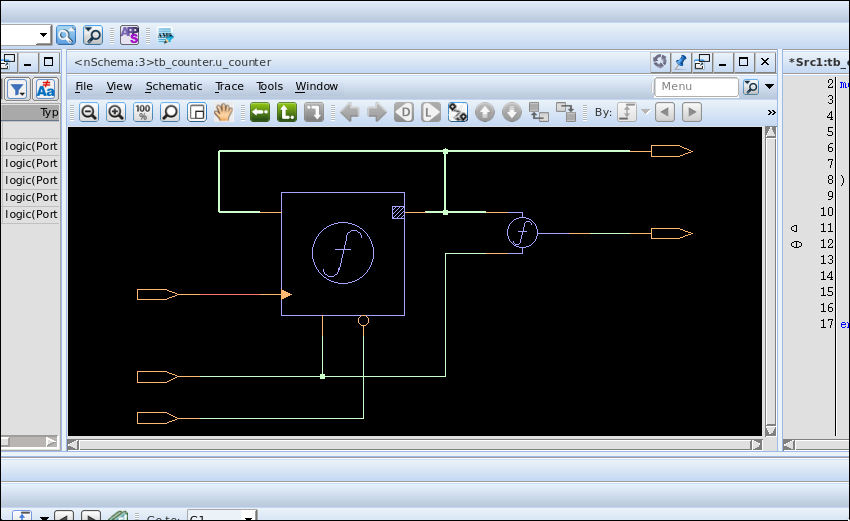The height and width of the screenshot is (521, 850).
Task: Click the gray circular up arrow icon
Action: pos(485,113)
